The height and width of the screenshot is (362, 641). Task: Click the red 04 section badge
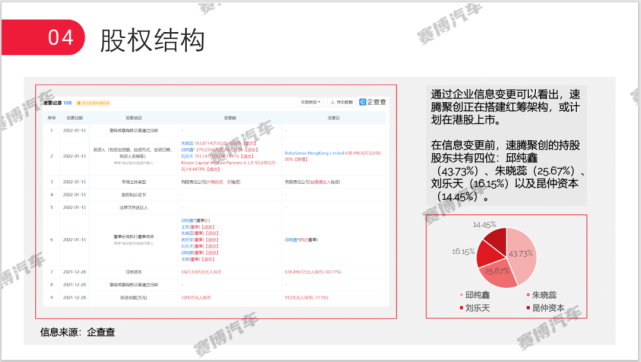[43, 37]
